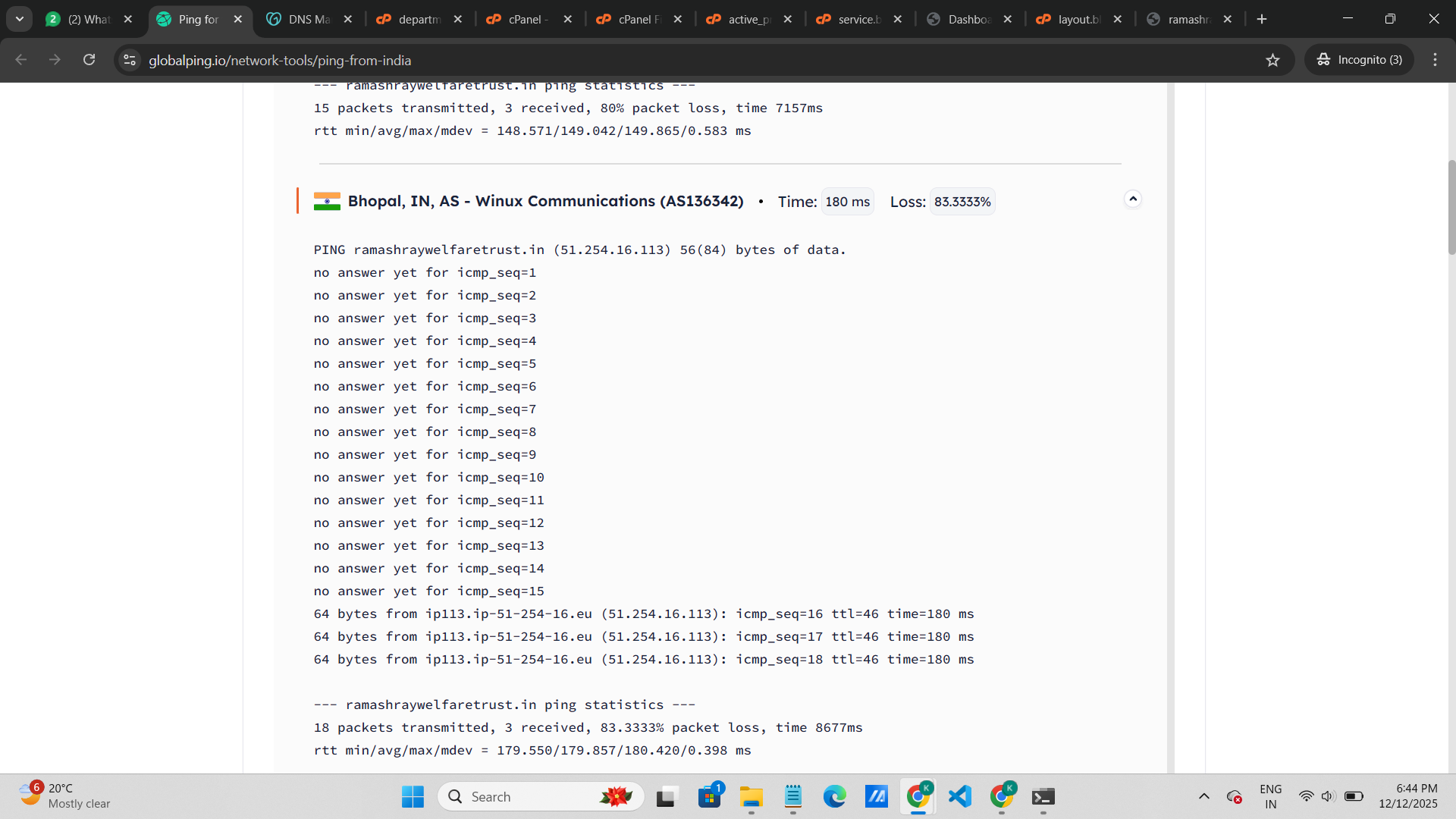
Task: Bookmark this page with the star icon
Action: tap(1272, 60)
